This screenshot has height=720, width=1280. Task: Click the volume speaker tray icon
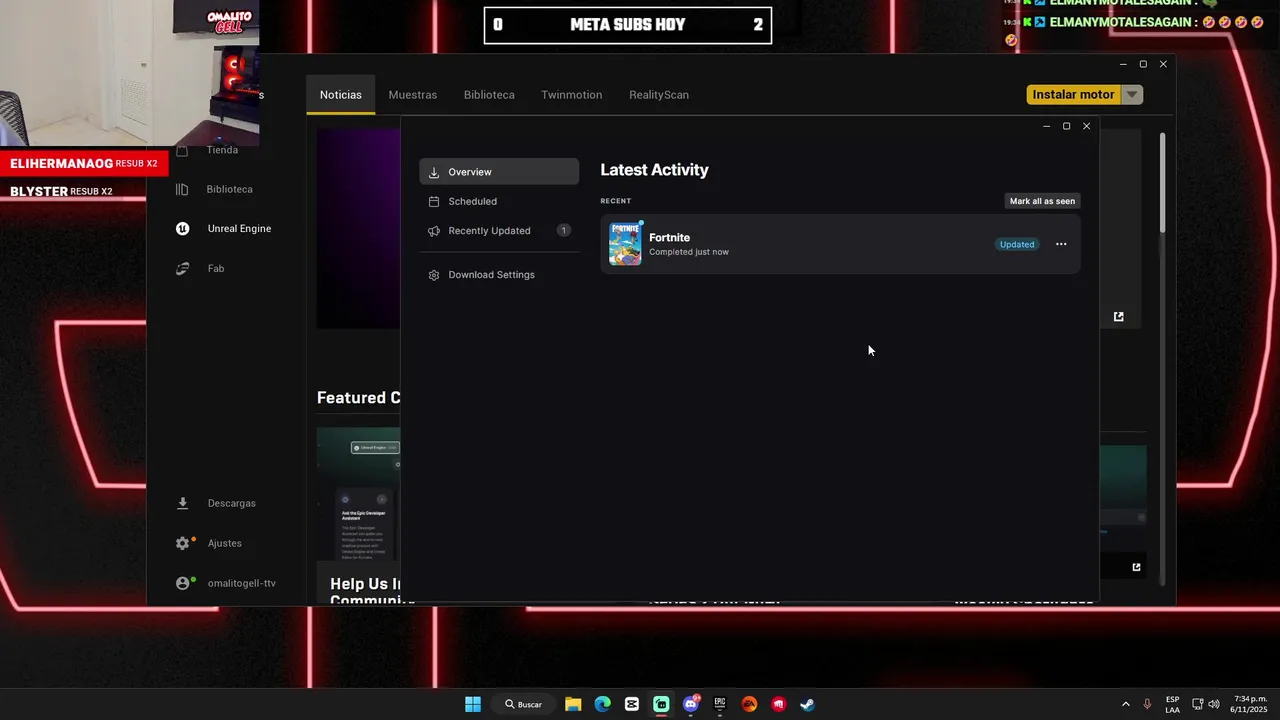tap(1214, 704)
